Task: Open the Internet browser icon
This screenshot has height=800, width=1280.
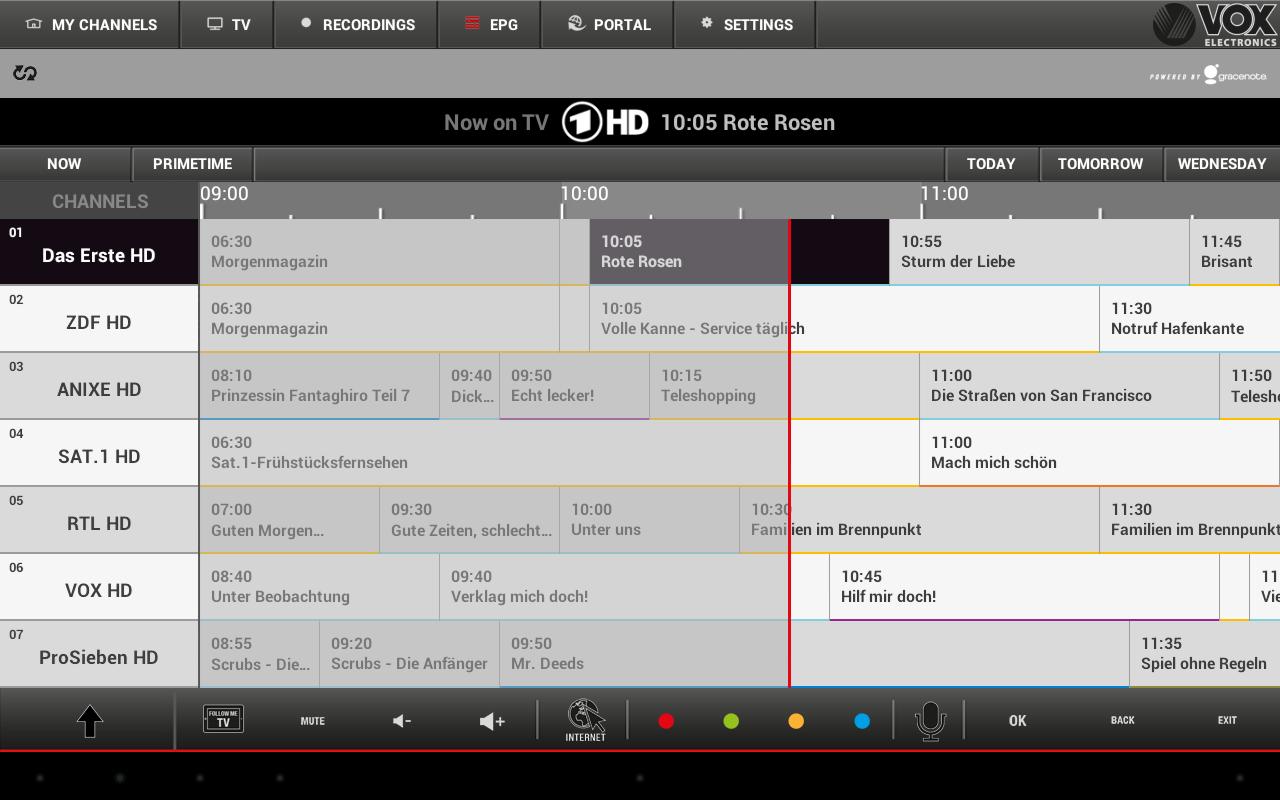Action: pyautogui.click(x=586, y=720)
